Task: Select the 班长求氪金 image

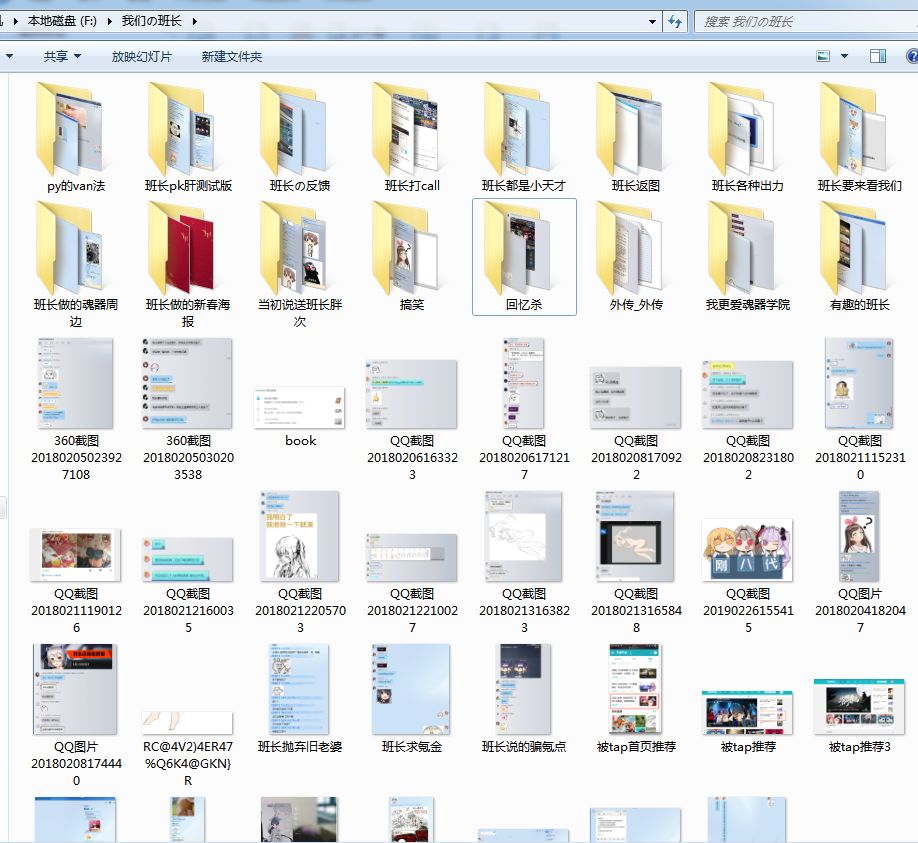Action: click(x=412, y=700)
